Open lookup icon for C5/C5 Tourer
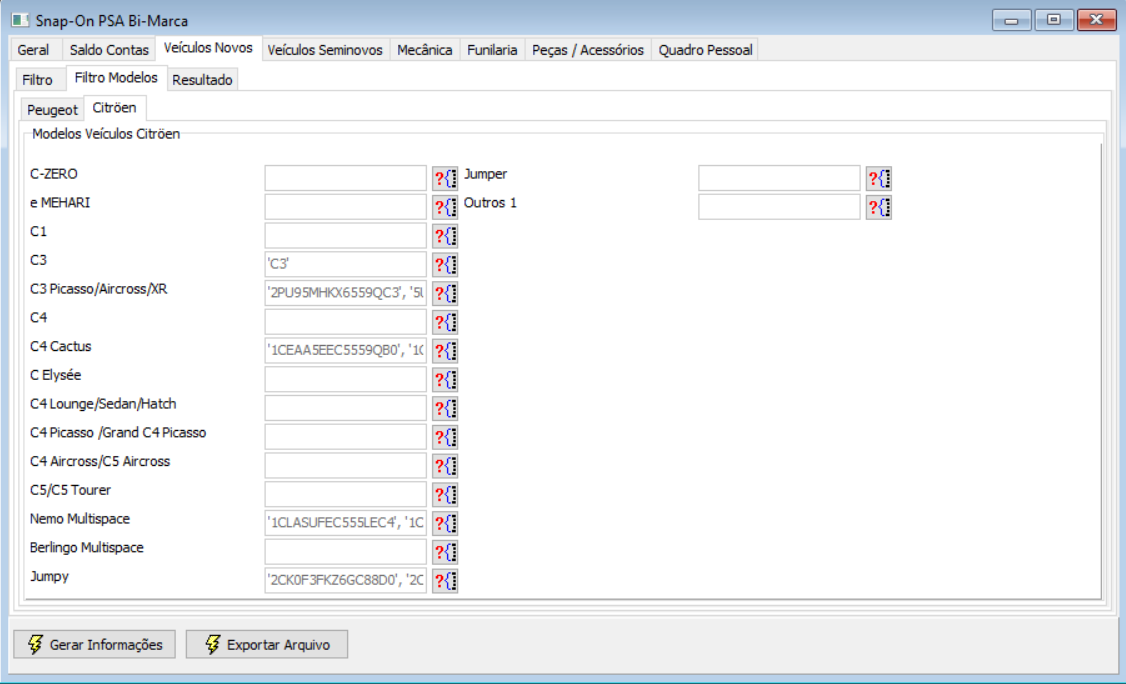This screenshot has height=684, width=1126. (x=445, y=494)
